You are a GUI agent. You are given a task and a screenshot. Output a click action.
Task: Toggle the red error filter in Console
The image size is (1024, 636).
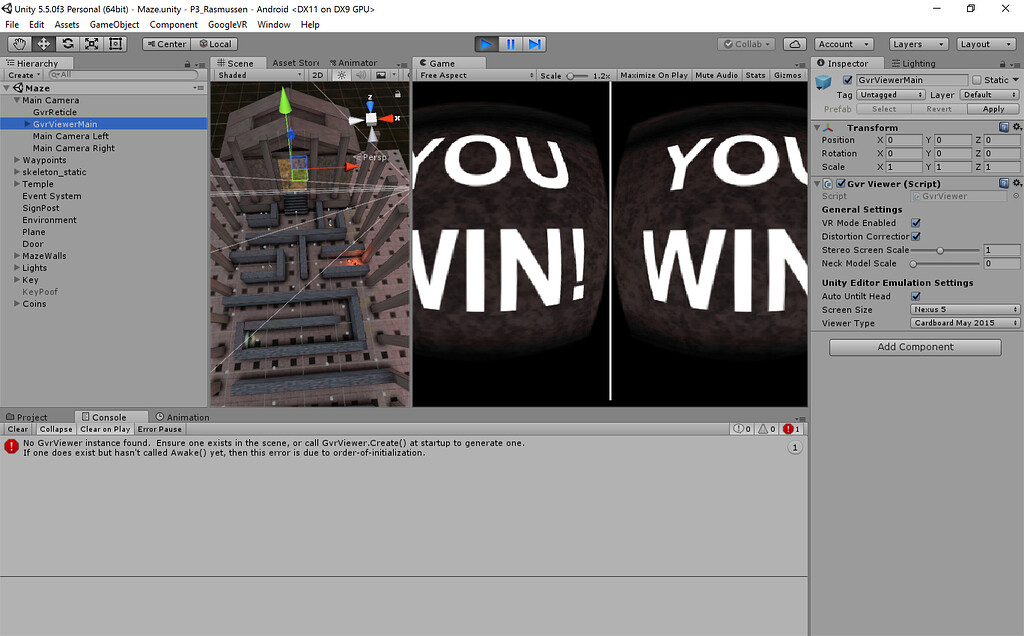tap(789, 428)
